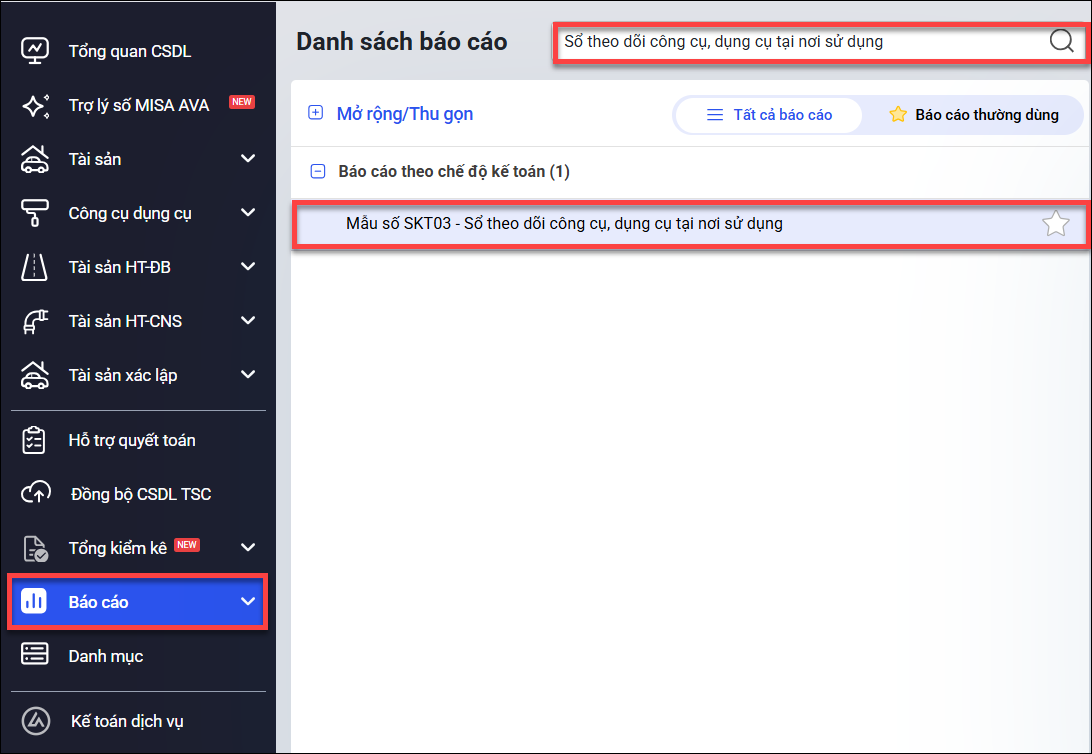Expand Tài sản xác lập chevron

(248, 375)
